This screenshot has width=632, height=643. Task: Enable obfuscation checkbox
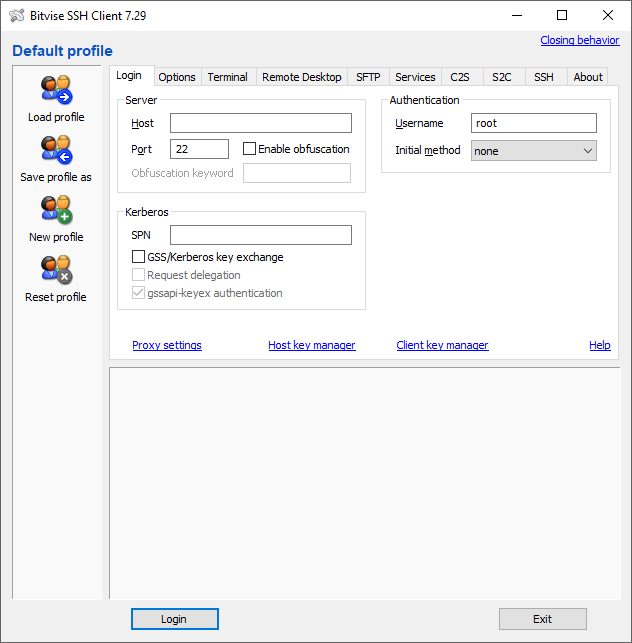pos(249,148)
